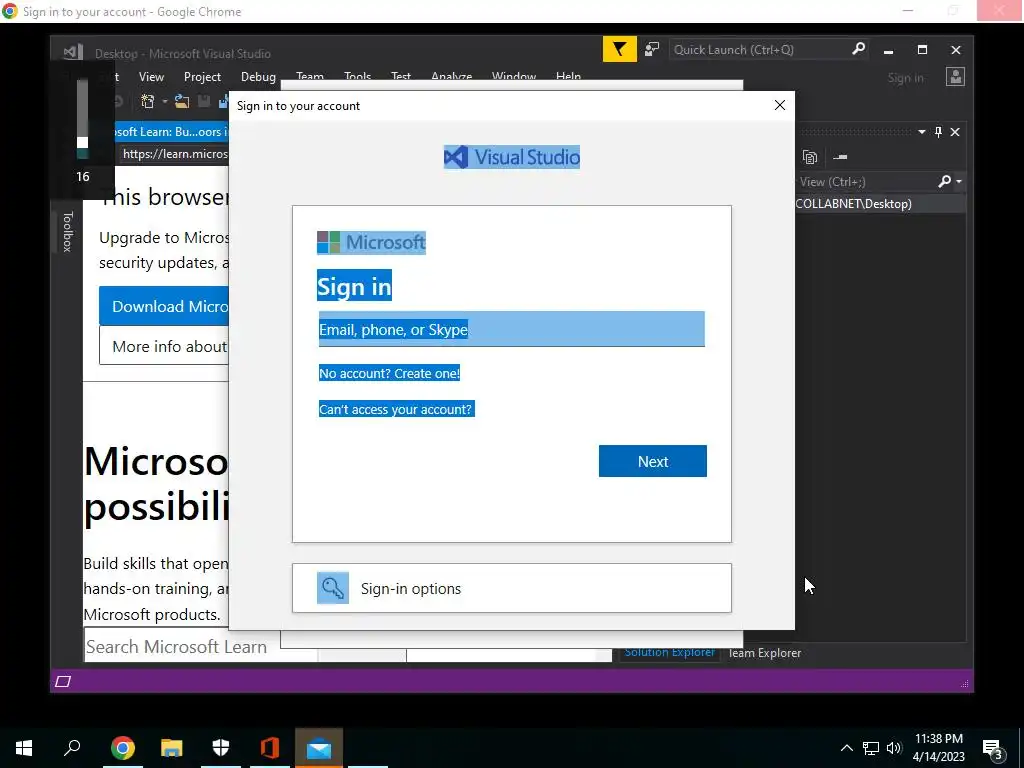Switch to the Team Explorer tab
This screenshot has width=1024, height=768.
765,653
